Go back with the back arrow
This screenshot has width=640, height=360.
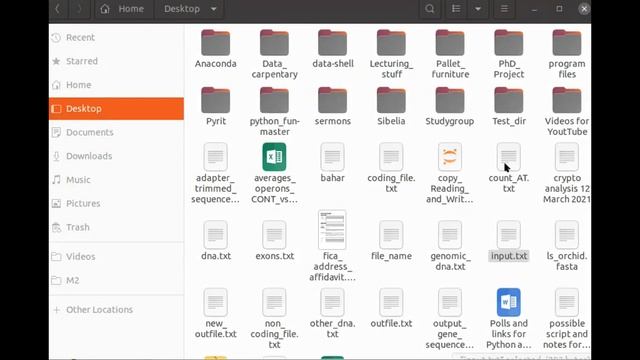[x=58, y=9]
